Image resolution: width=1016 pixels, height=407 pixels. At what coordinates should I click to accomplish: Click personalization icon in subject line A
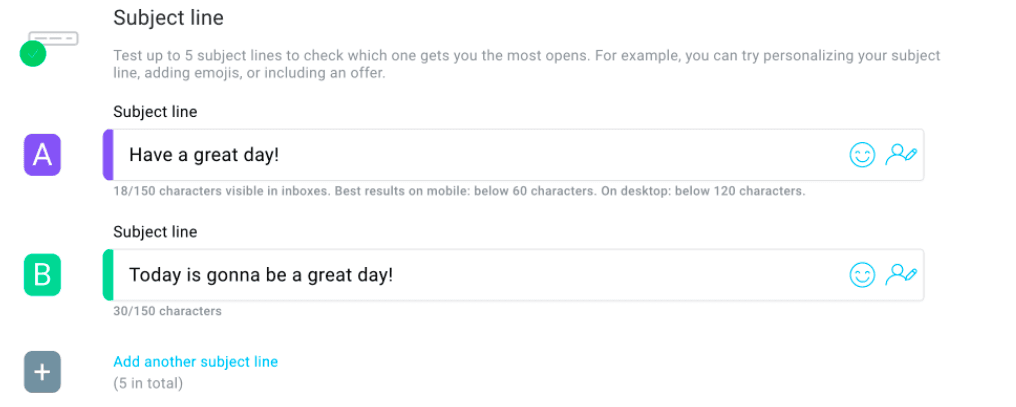(900, 154)
